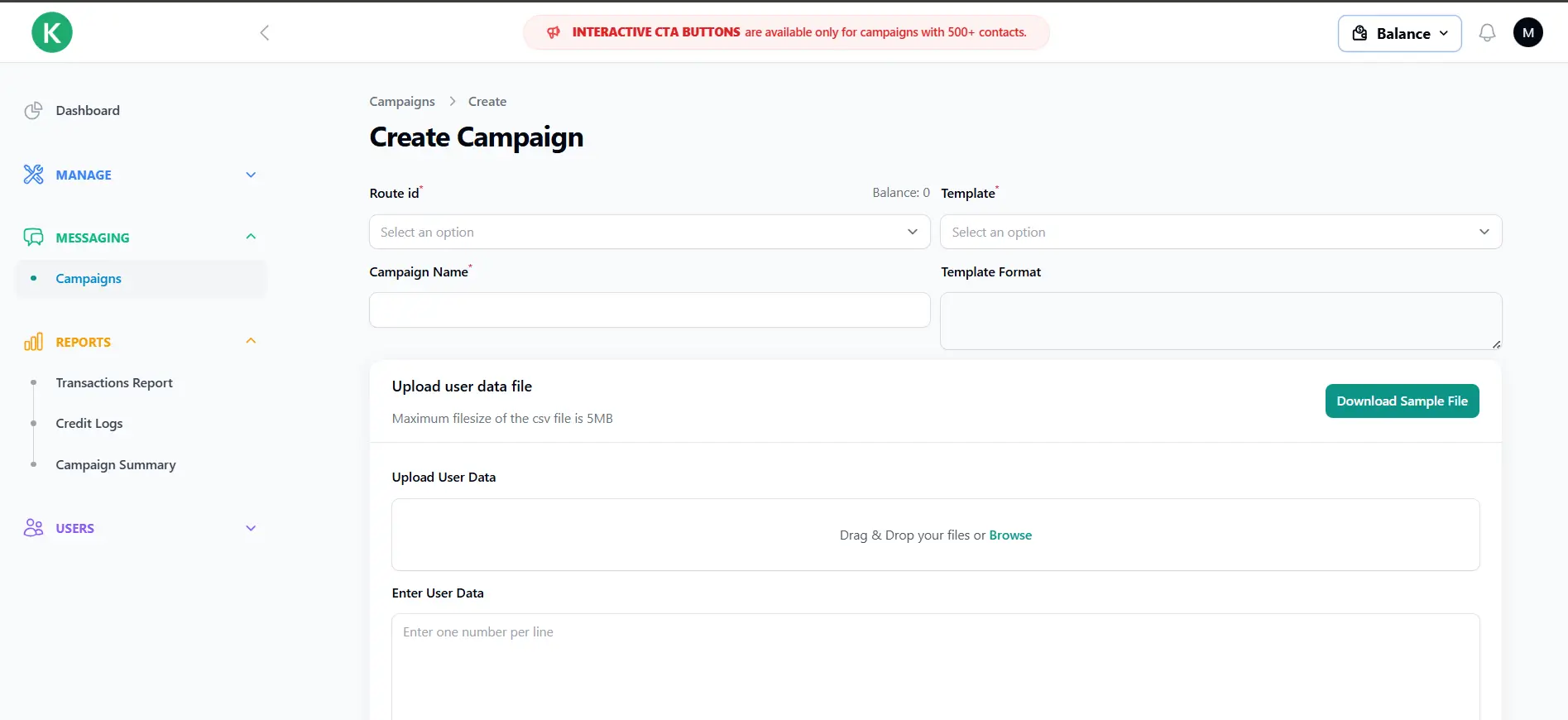Click the green K logo
Screen dimensions: 1568x720
[52, 32]
